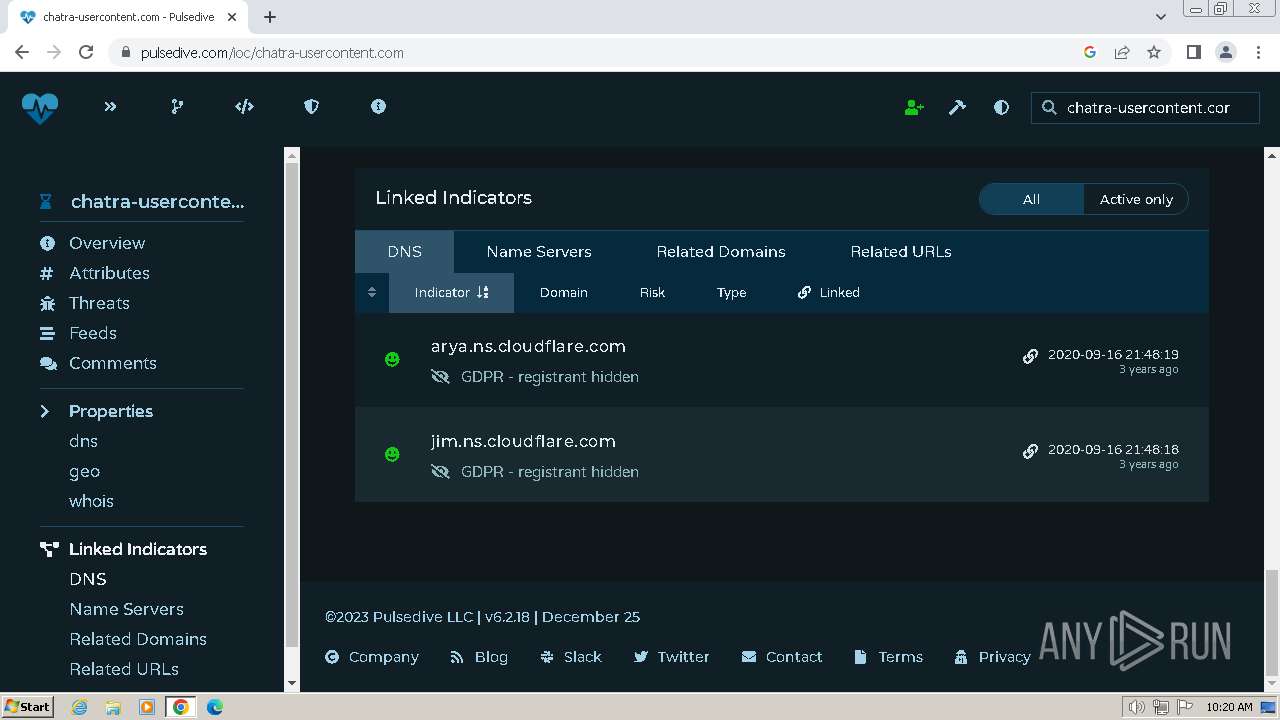
Task: Click green smiley risk icon for arya.ns.cloudflare.com
Action: coord(392,359)
